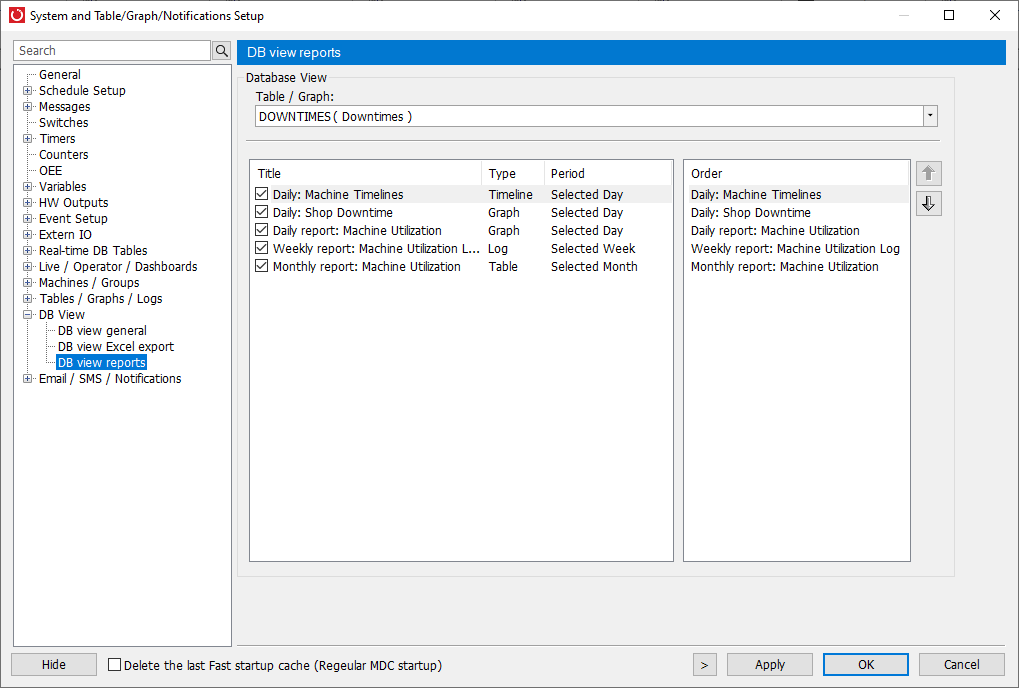This screenshot has height=688, width=1019.
Task: Expand the Extern IO tree node
Action: coord(27,235)
